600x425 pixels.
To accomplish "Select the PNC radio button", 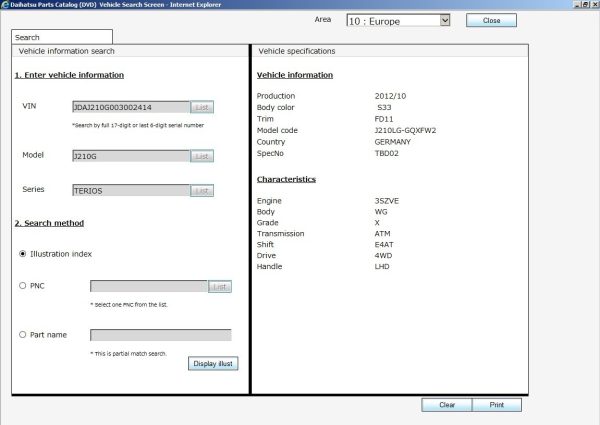I will pos(23,285).
